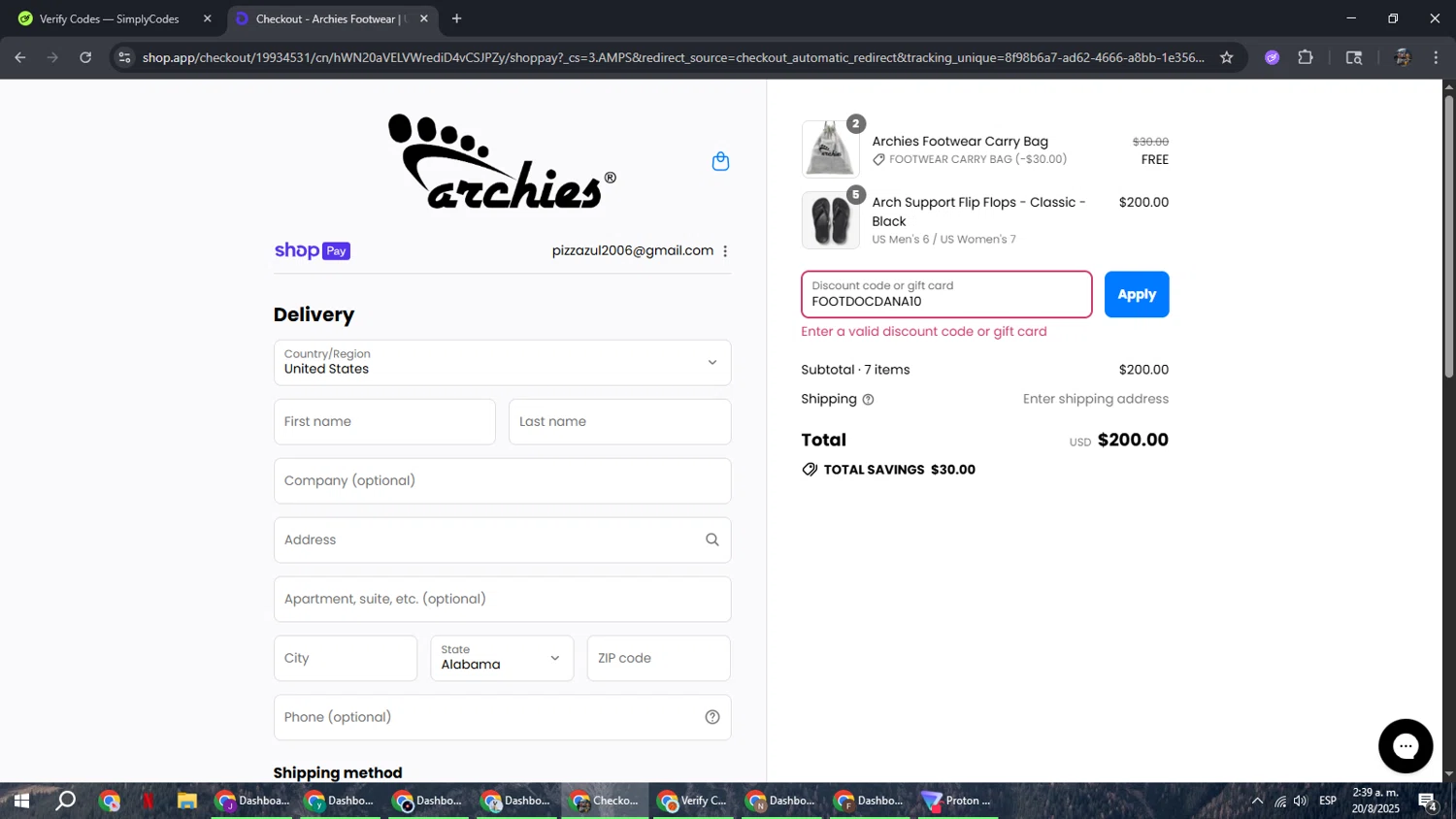
Task: Show phone number help icon
Action: [x=712, y=717]
